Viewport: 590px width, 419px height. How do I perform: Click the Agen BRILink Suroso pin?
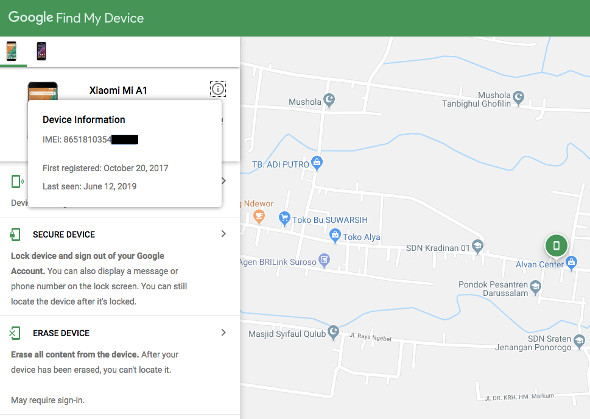(324, 260)
